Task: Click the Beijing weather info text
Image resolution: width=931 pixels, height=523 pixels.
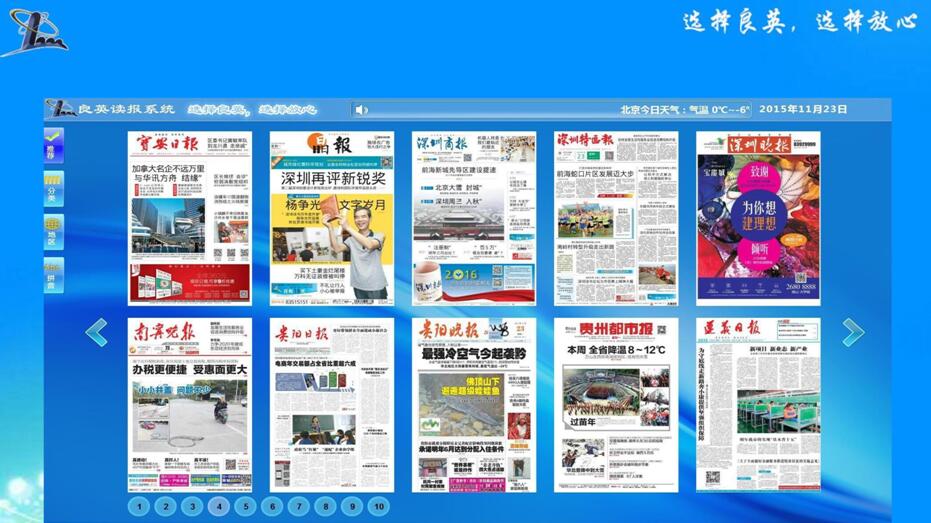Action: [685, 110]
